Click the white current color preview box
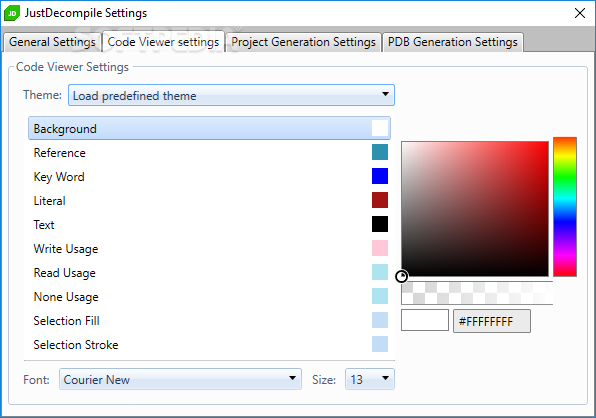This screenshot has height=418, width=596. click(x=425, y=320)
